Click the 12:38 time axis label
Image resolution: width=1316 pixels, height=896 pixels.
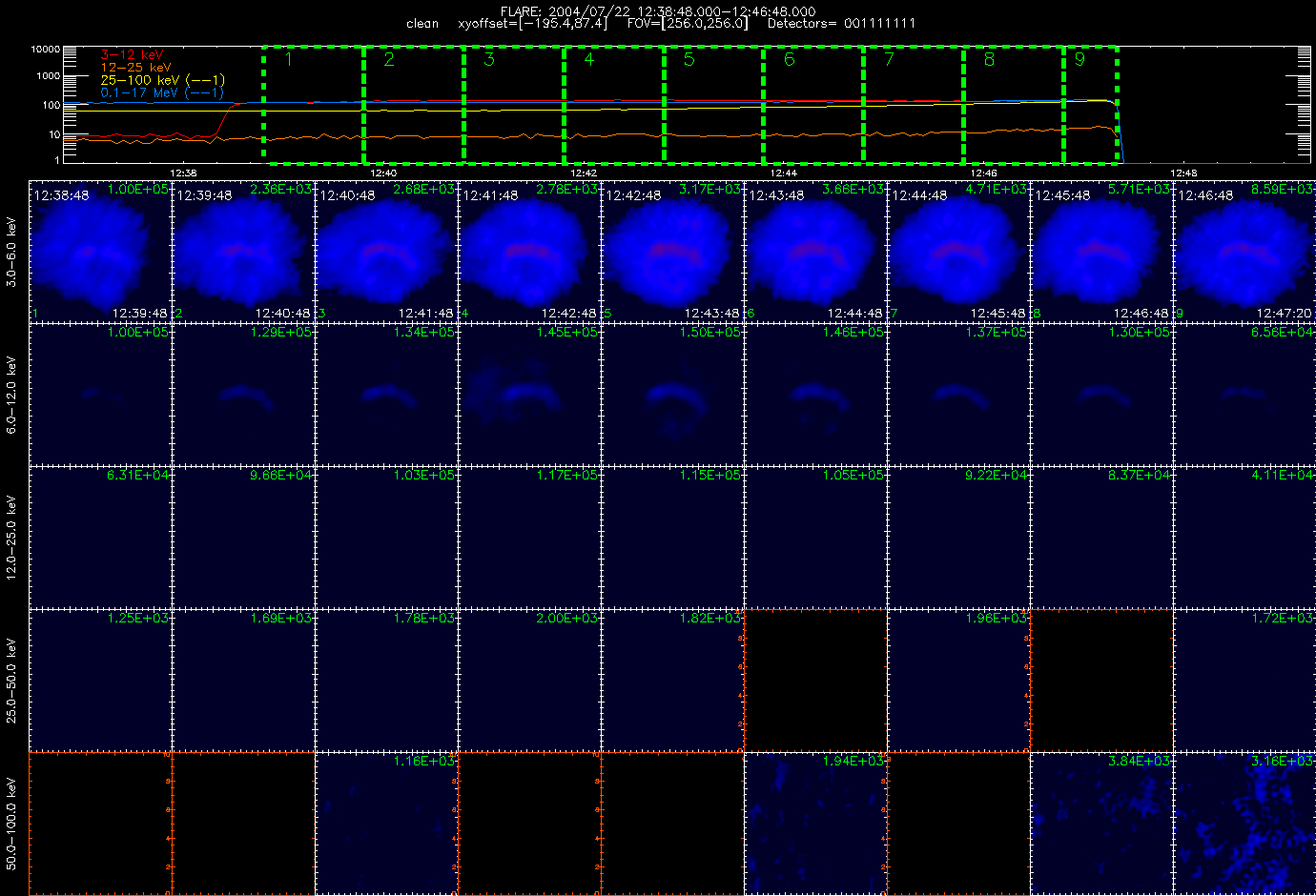pos(182,173)
